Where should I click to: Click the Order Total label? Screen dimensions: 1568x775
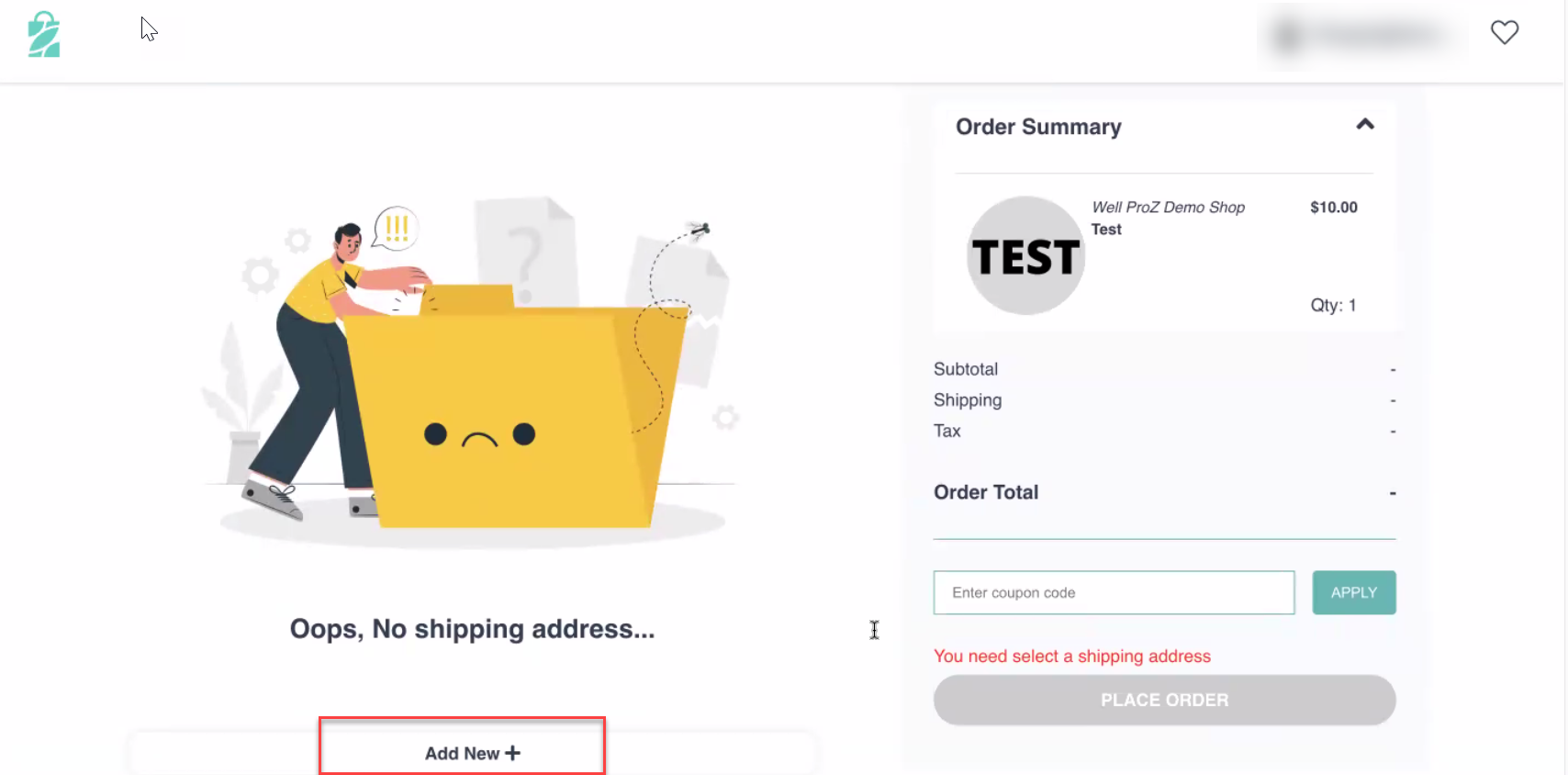986,492
